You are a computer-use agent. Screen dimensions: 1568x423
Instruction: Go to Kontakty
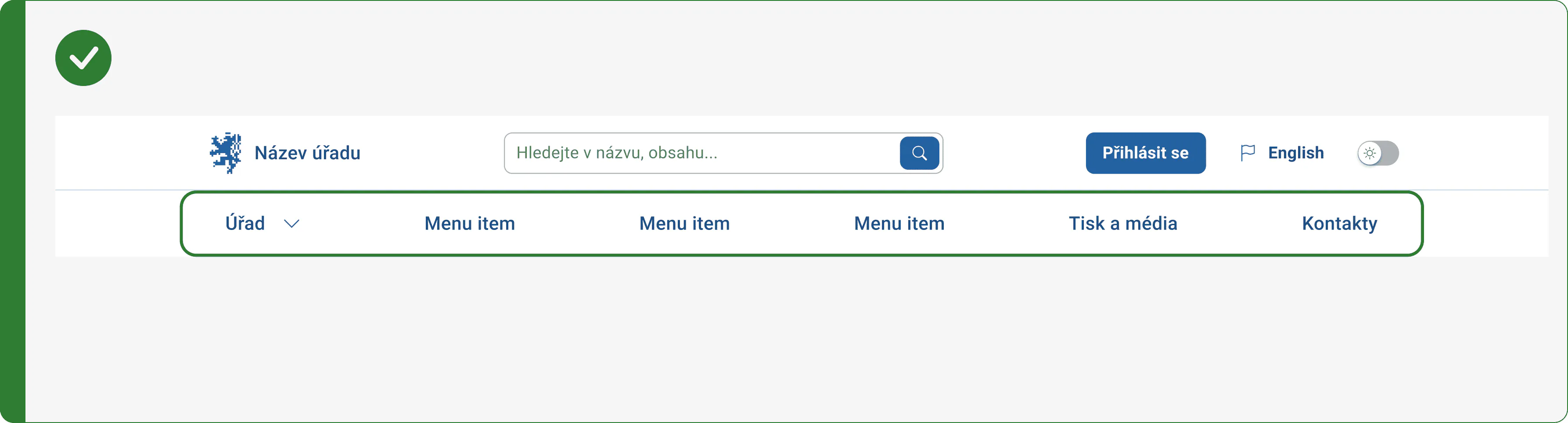(1339, 223)
